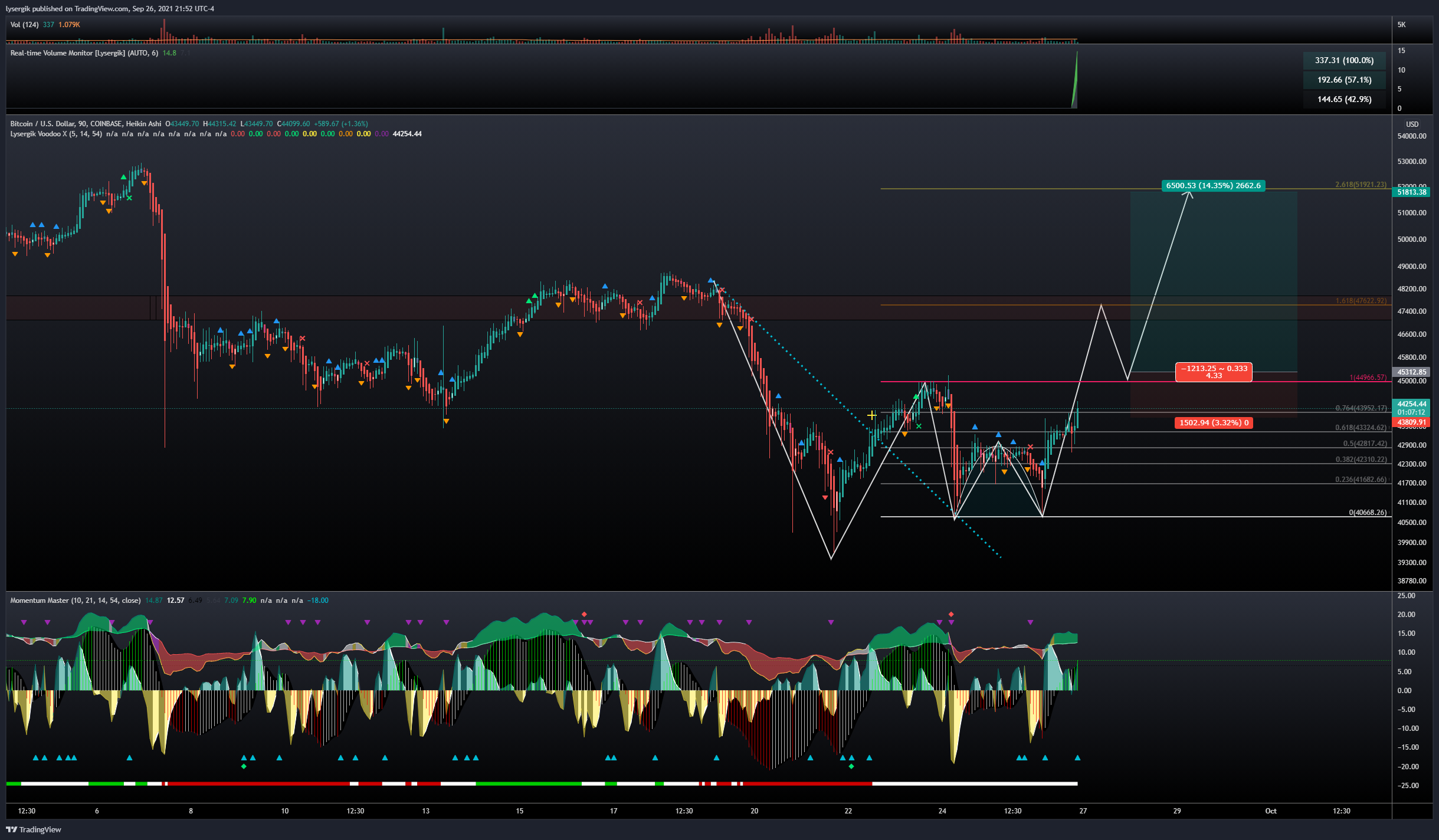Screen dimensions: 1439x840
Task: Open the Lysergik Voodoo X indicator label
Action: [x=56, y=134]
